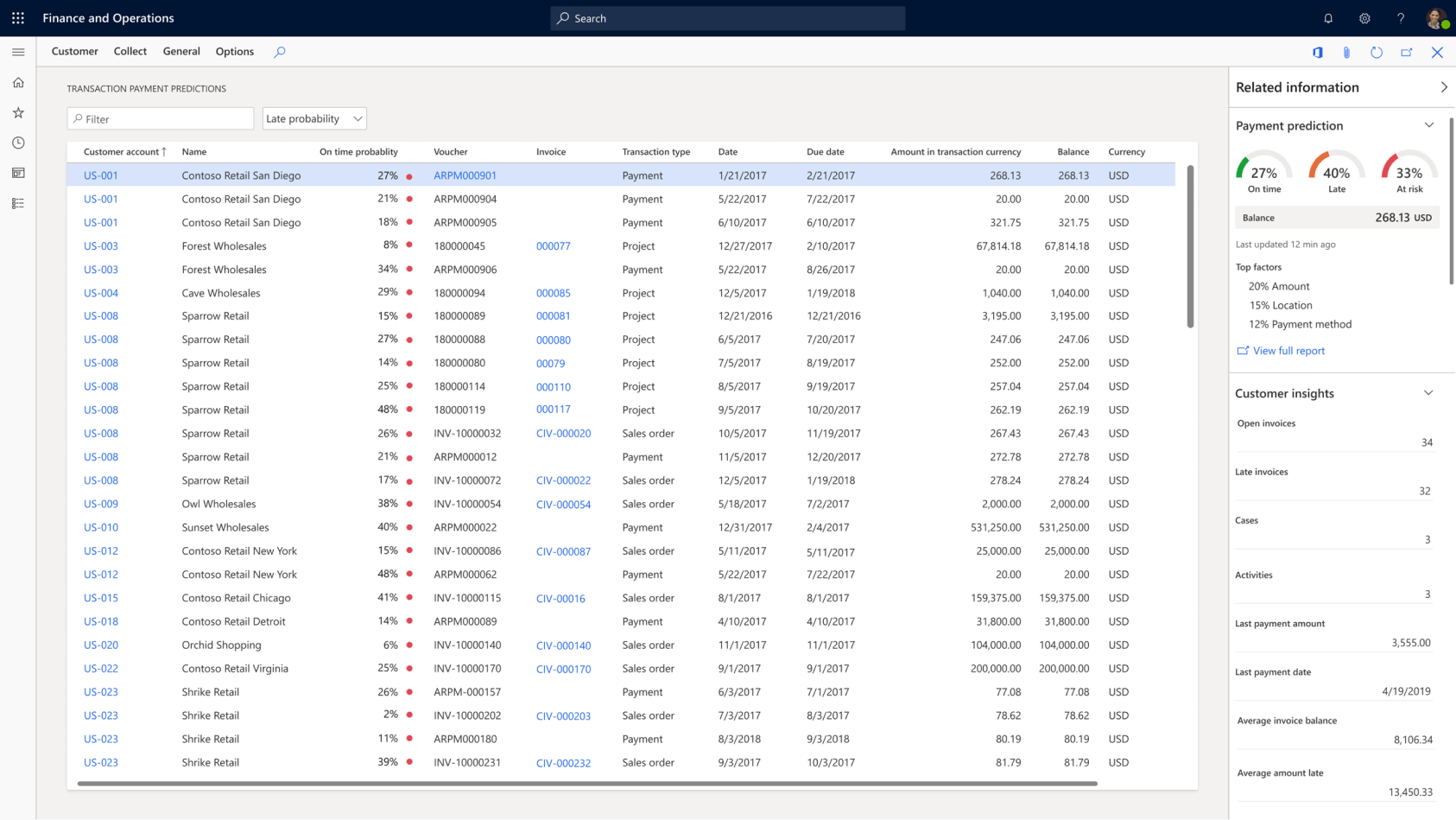
Task: Open the Customer menu
Action: tap(75, 51)
